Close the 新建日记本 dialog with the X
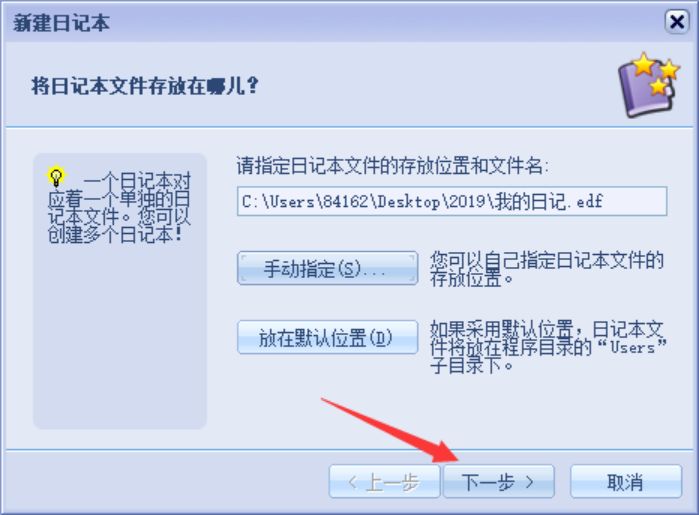Viewport: 699px width, 515px height. [677, 21]
